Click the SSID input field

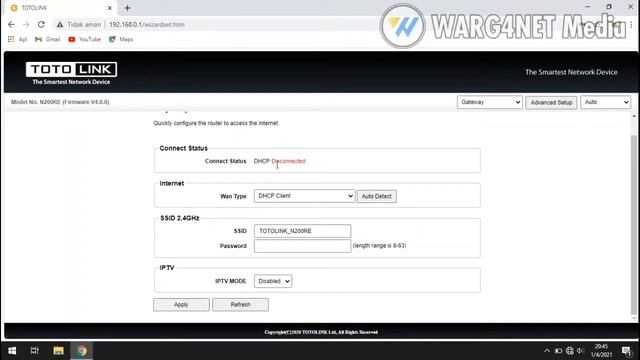(x=302, y=231)
